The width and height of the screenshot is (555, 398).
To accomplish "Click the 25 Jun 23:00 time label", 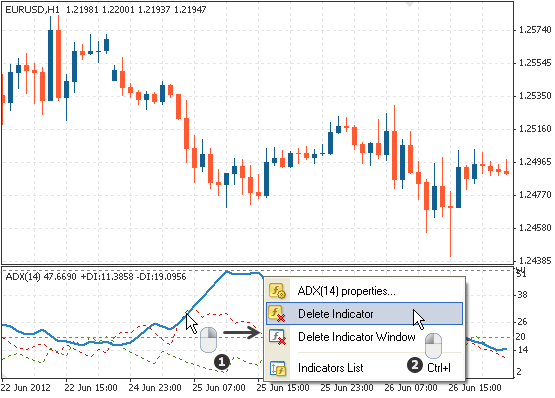I will click(x=347, y=388).
